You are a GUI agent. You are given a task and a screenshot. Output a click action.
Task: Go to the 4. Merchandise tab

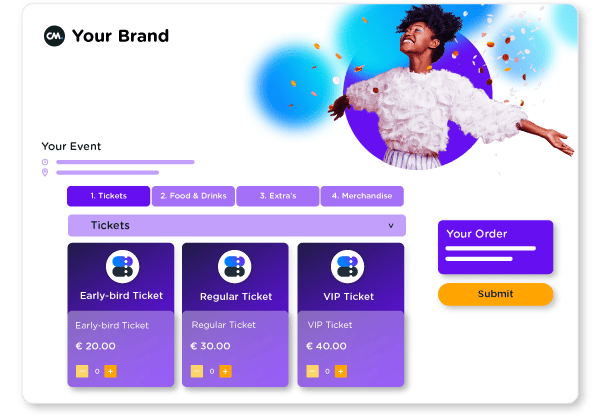coord(362,196)
